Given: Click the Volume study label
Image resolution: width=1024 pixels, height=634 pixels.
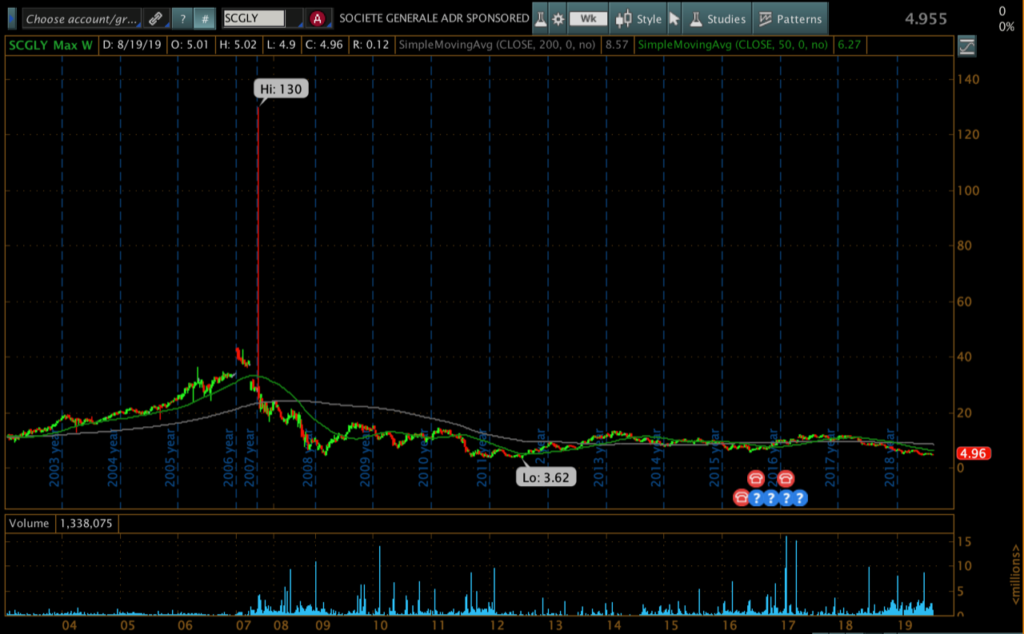Looking at the screenshot, I should 29,523.
